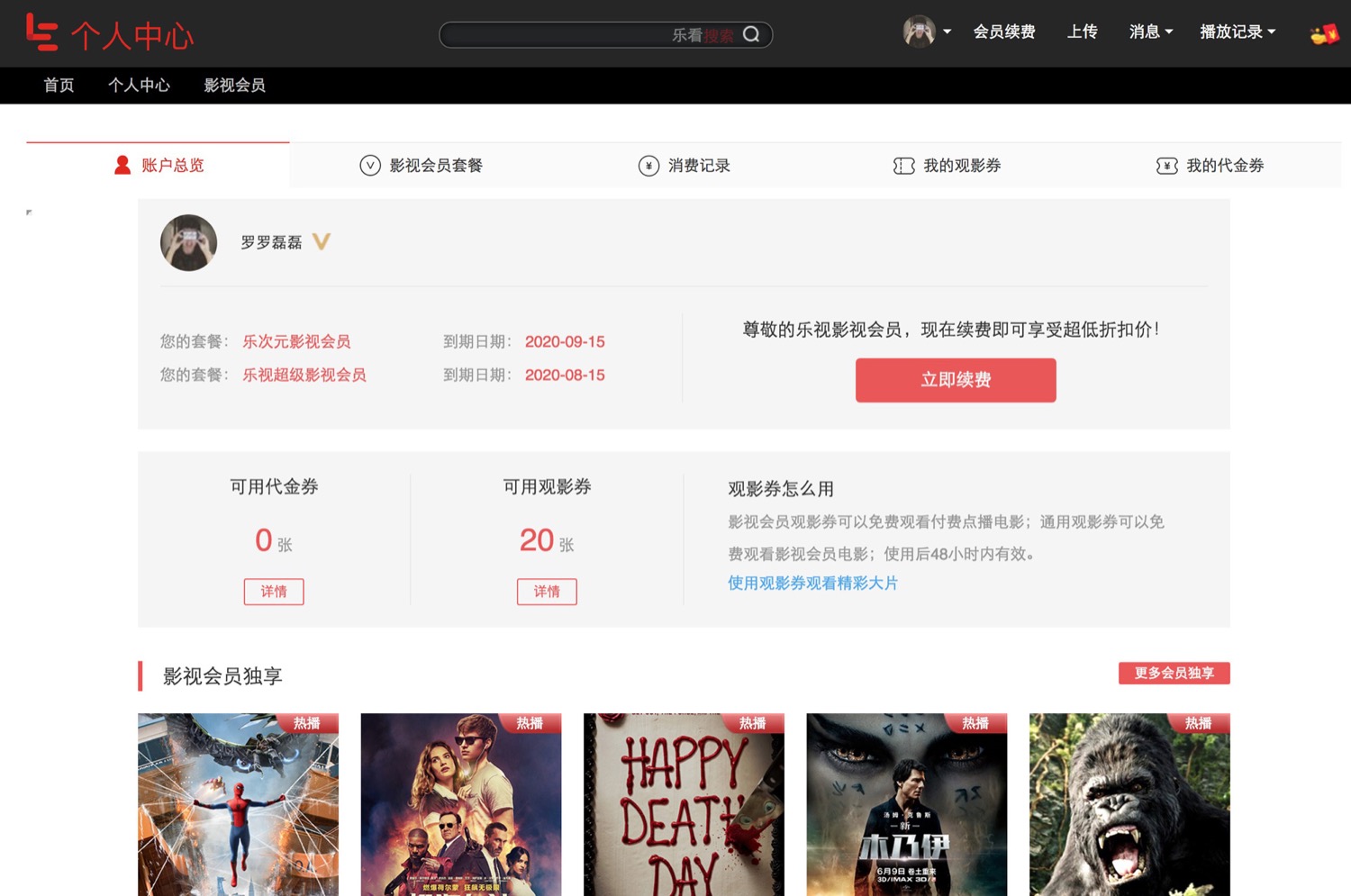
Task: View 详情 for 可用观影券
Action: tap(547, 592)
